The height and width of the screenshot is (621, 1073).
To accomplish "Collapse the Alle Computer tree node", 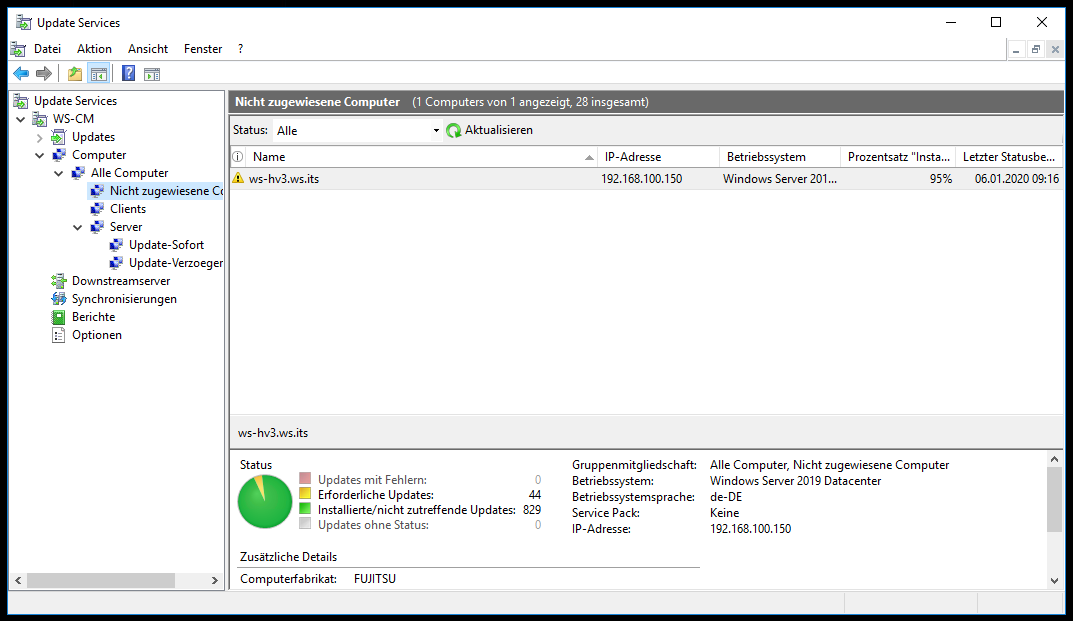I will pyautogui.click(x=59, y=173).
